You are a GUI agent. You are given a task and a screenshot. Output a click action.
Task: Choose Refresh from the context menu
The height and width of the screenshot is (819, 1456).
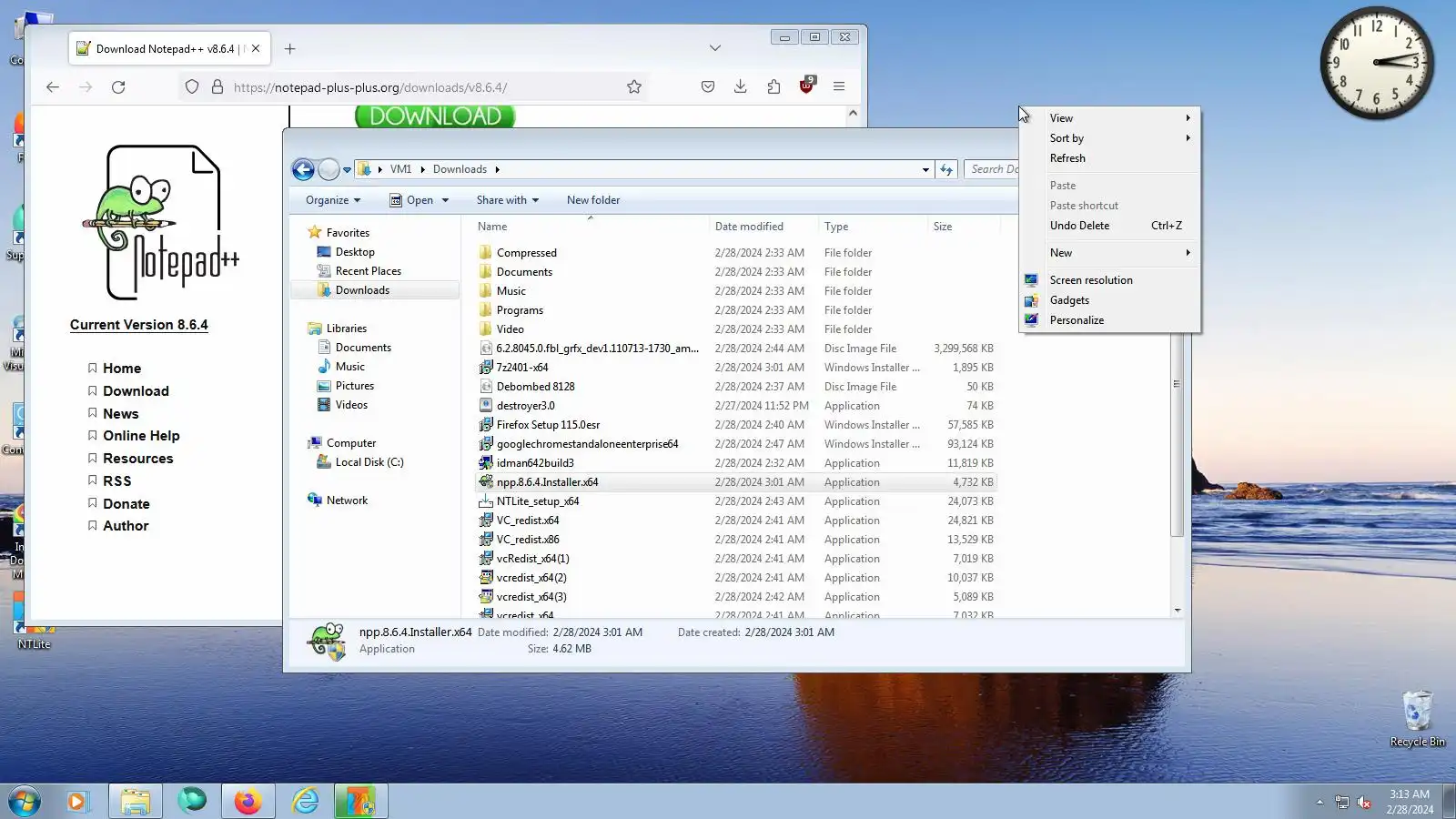pyautogui.click(x=1110, y=158)
